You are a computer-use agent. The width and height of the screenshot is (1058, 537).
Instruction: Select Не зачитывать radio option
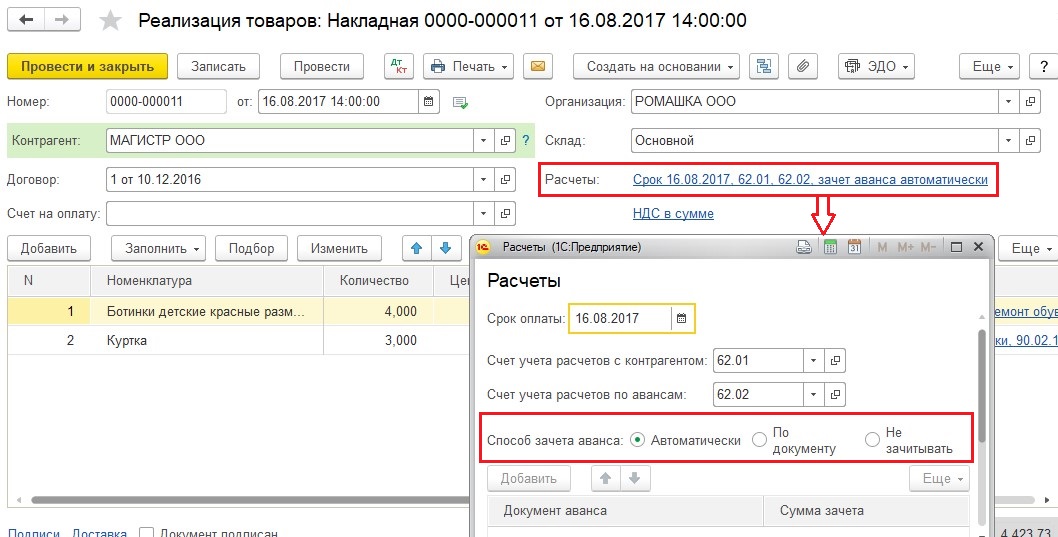(x=872, y=440)
